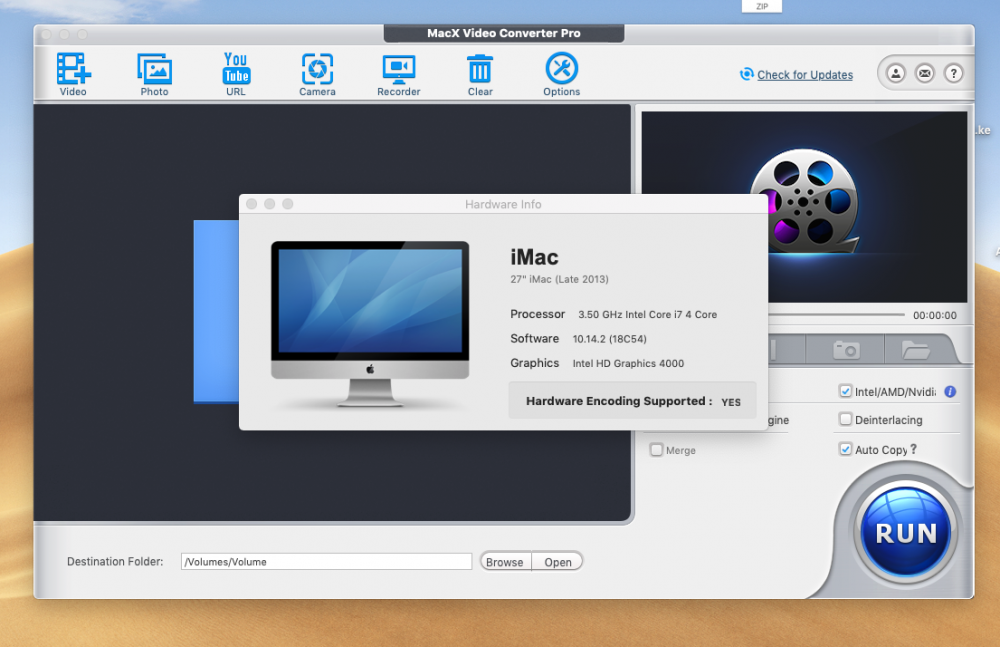Click the Intel HD Graphics 4000 value
Screen dimensions: 1000x647
(x=628, y=363)
